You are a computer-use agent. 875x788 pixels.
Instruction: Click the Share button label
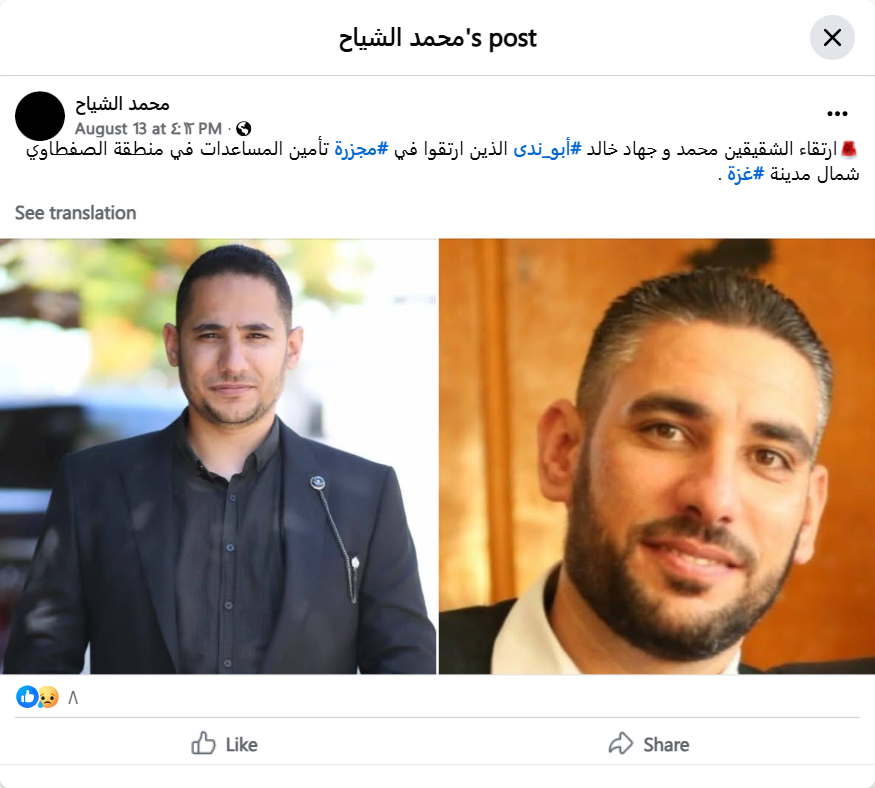666,745
